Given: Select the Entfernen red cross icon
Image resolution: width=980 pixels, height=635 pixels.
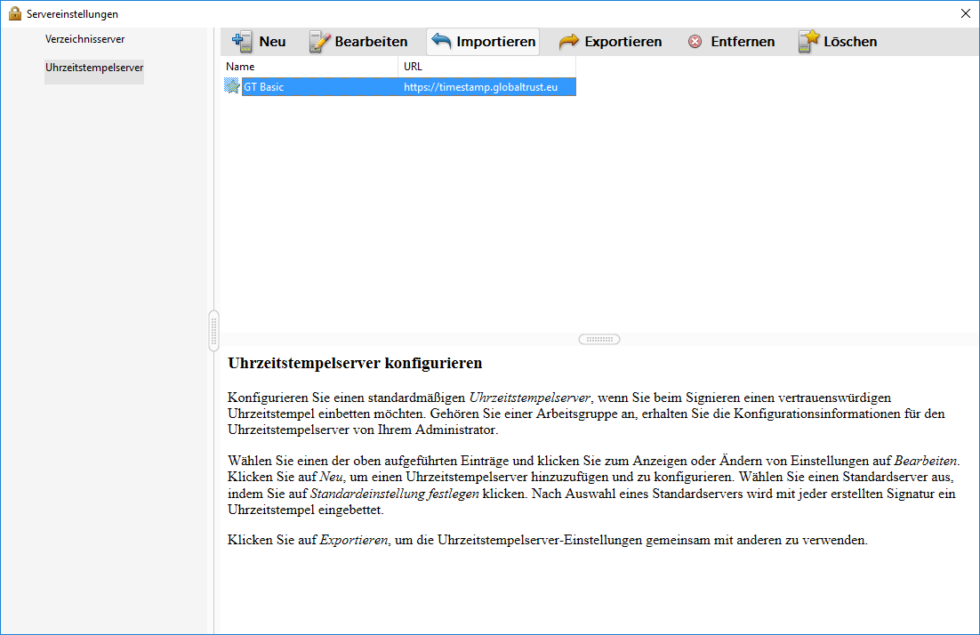Looking at the screenshot, I should 696,41.
